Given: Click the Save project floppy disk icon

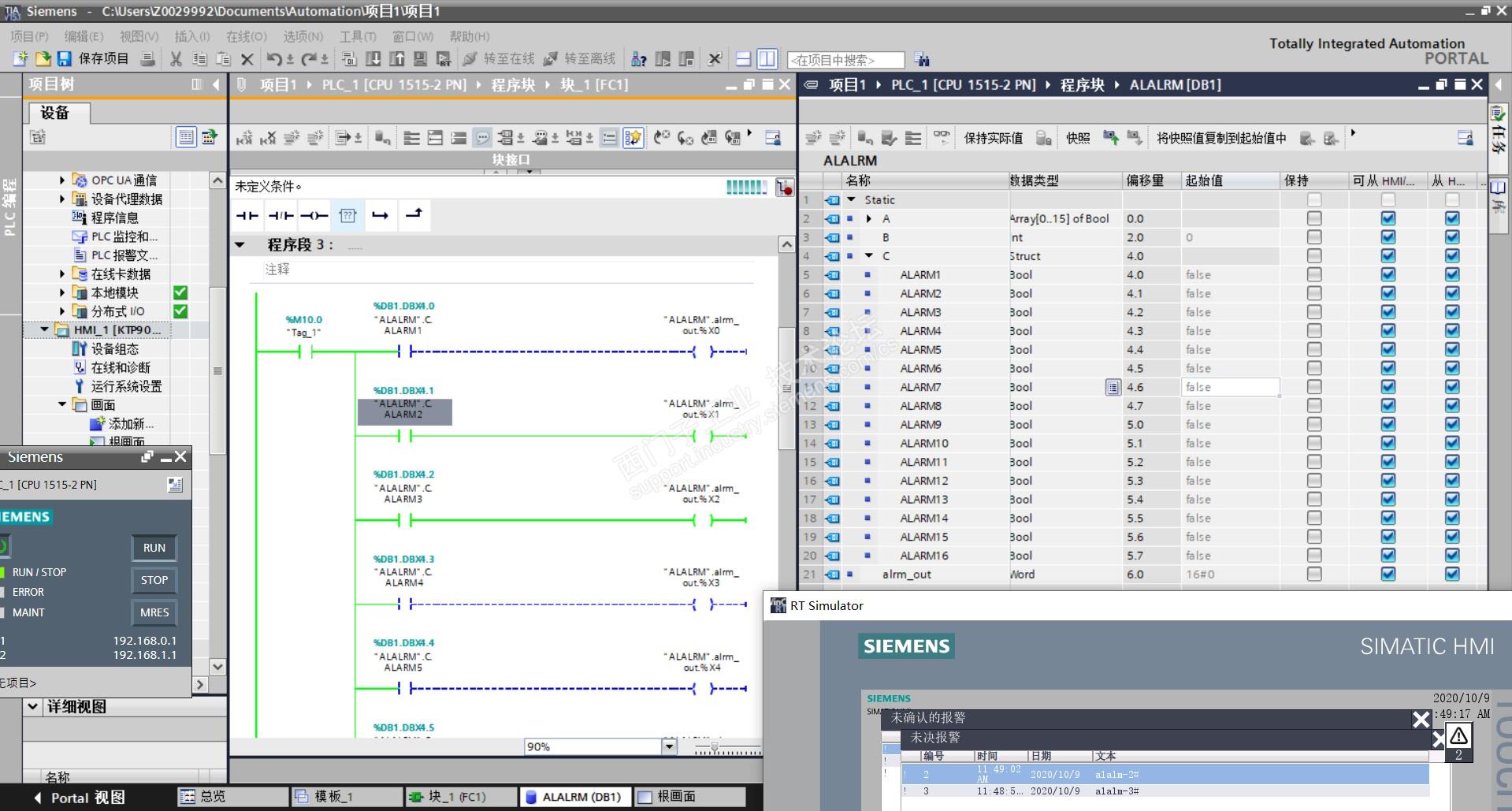Looking at the screenshot, I should [65, 59].
